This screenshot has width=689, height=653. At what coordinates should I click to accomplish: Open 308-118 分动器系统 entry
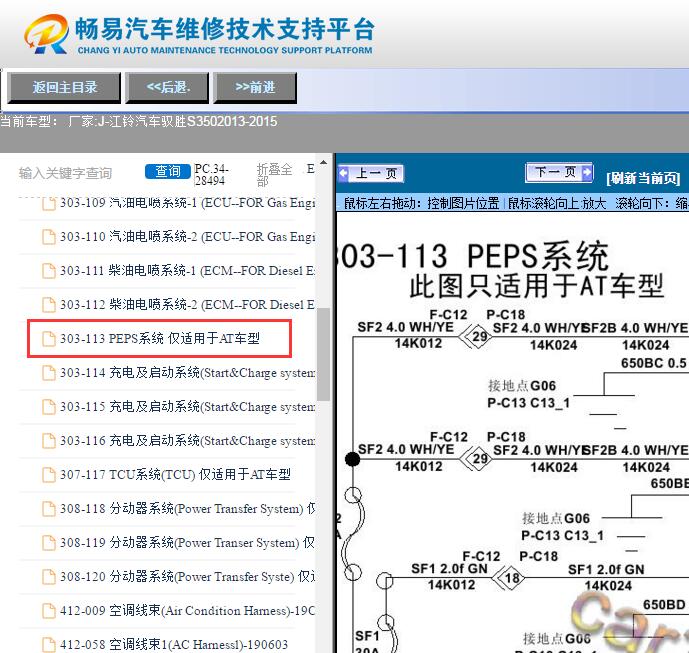tap(188, 508)
